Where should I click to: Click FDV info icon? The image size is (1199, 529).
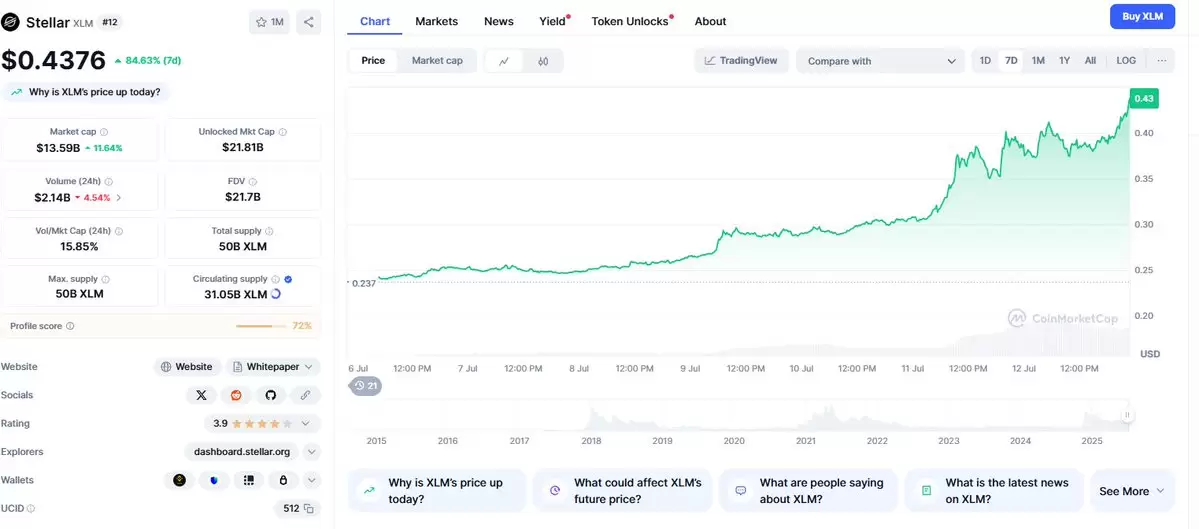[252, 181]
